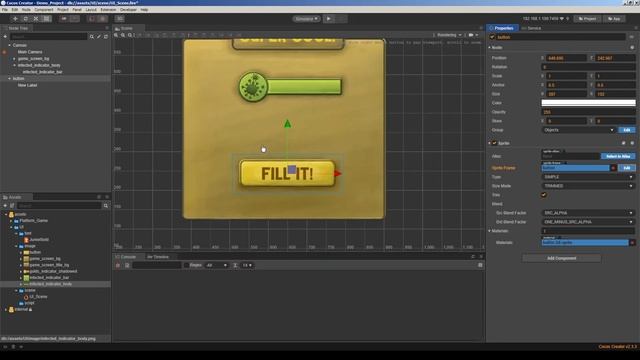
Task: Click the refresh icon in Node Tree header
Action: 106,37
